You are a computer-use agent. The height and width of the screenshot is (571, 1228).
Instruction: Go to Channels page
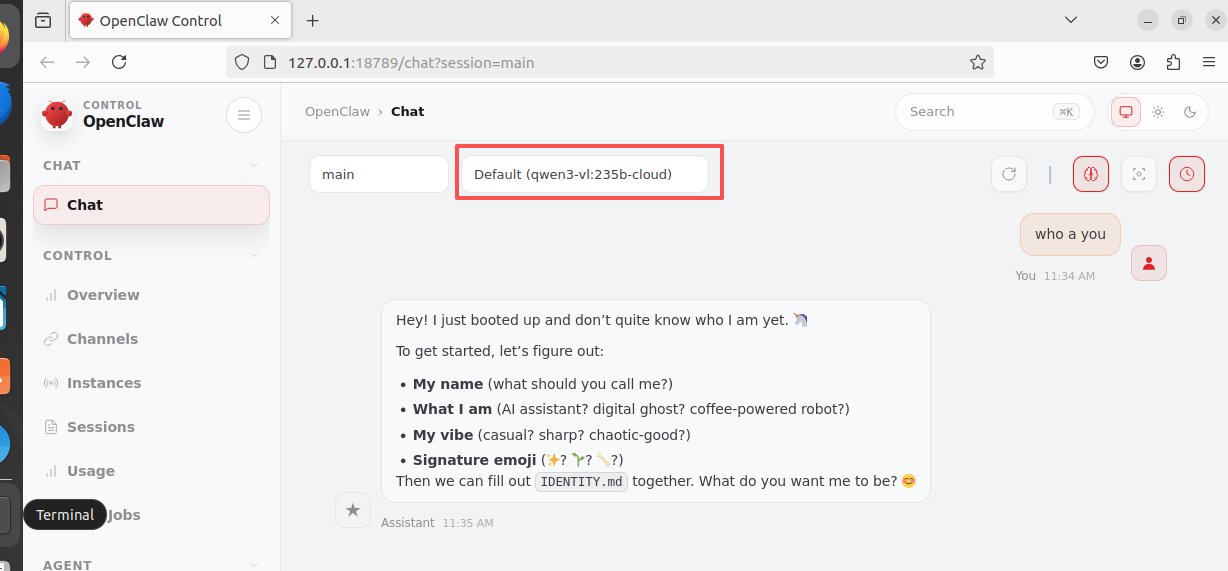(x=102, y=339)
